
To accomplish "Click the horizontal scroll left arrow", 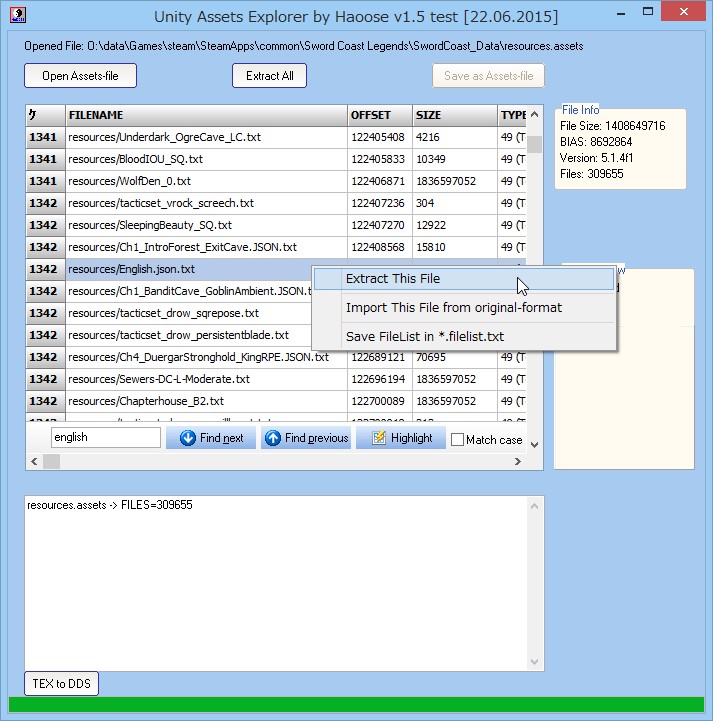I will [34, 461].
